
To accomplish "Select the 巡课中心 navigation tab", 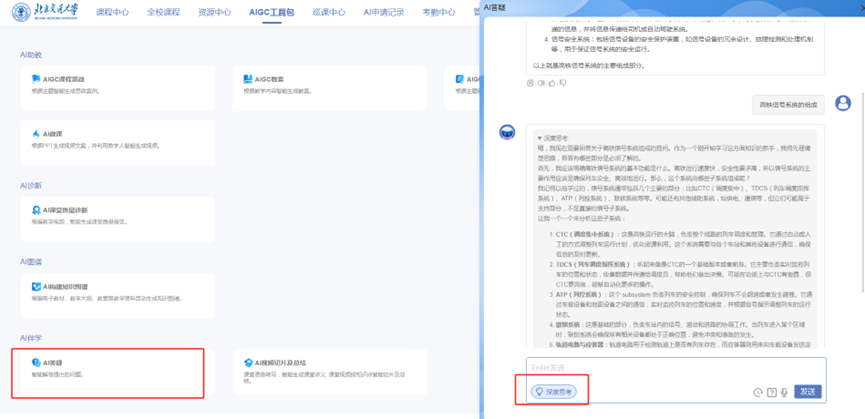I will tap(327, 13).
